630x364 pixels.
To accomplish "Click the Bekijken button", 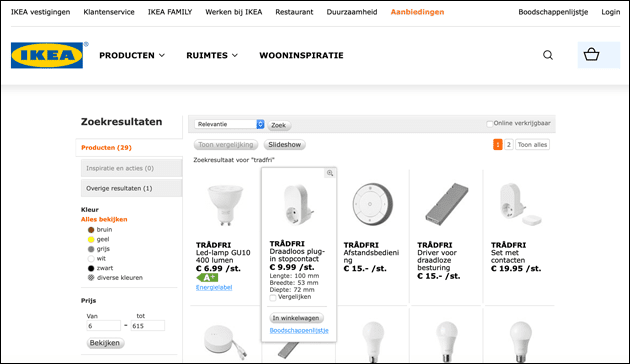I will coord(104,343).
